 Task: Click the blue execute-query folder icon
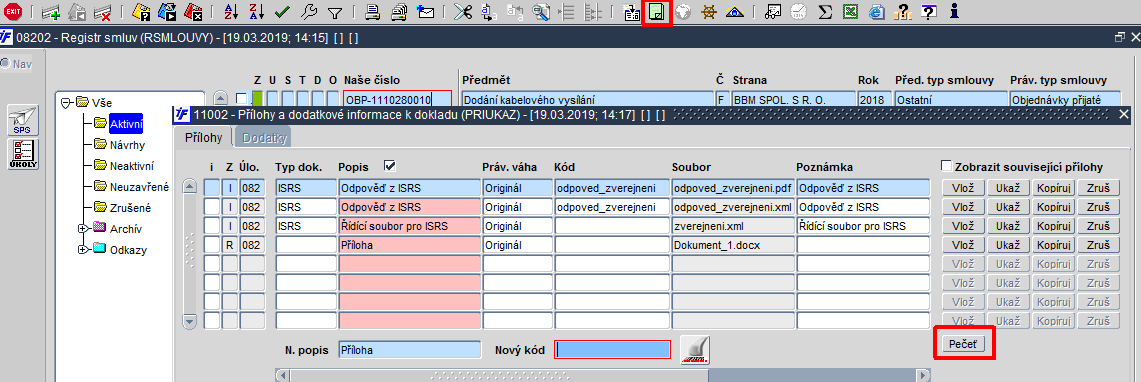point(167,12)
